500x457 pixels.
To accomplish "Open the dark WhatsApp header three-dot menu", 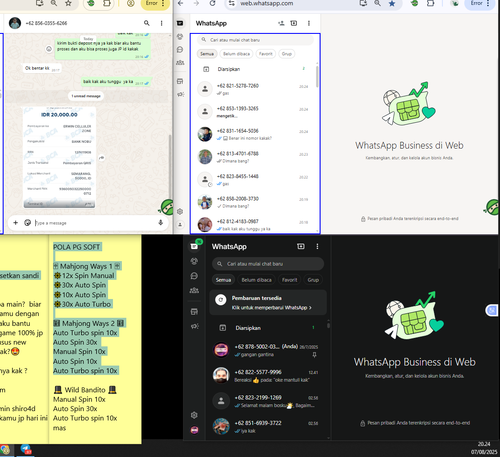I will pyautogui.click(x=317, y=246).
